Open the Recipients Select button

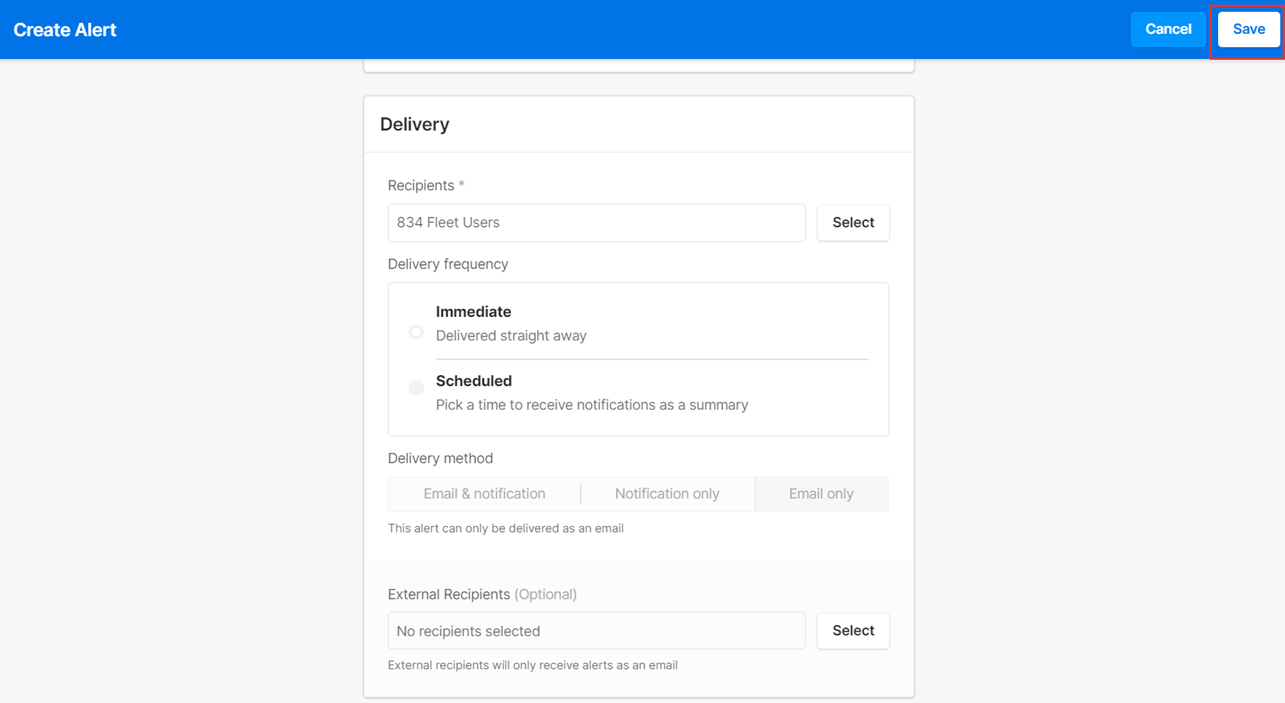(853, 223)
